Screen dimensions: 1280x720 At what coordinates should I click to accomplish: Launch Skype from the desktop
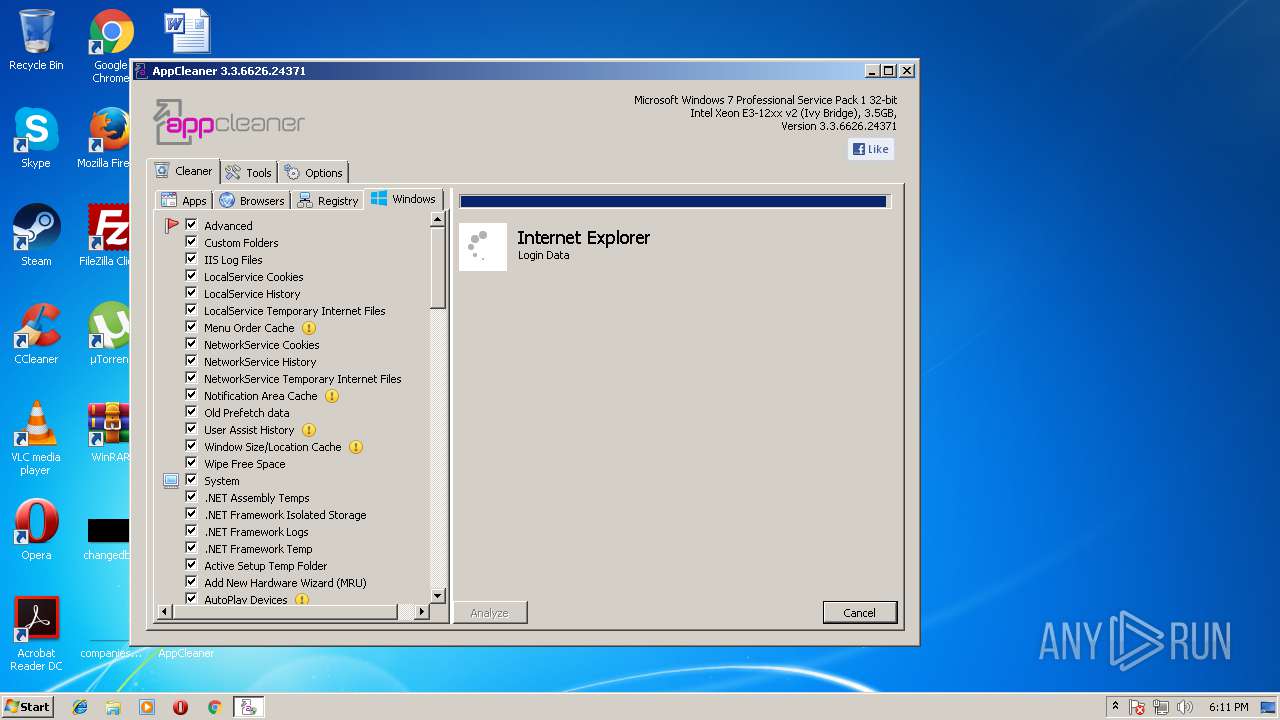pos(36,138)
